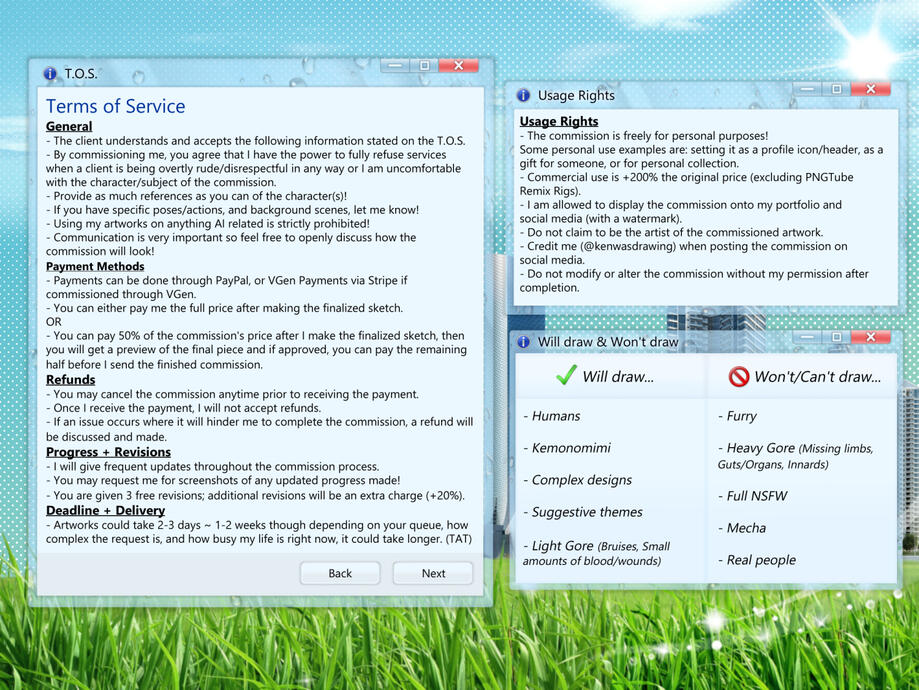Image resolution: width=919 pixels, height=690 pixels.
Task: Click the Deadline + Delivery heading
Action: tap(105, 510)
